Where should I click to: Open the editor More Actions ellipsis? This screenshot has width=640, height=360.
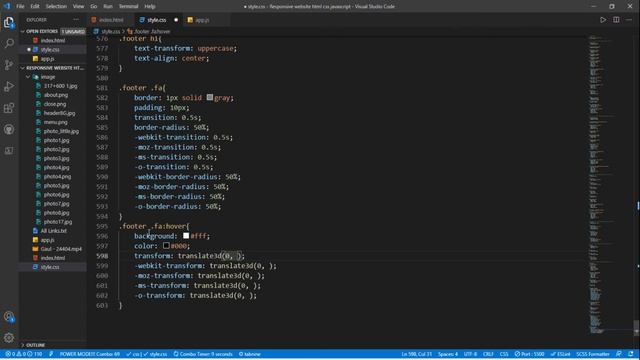point(629,20)
